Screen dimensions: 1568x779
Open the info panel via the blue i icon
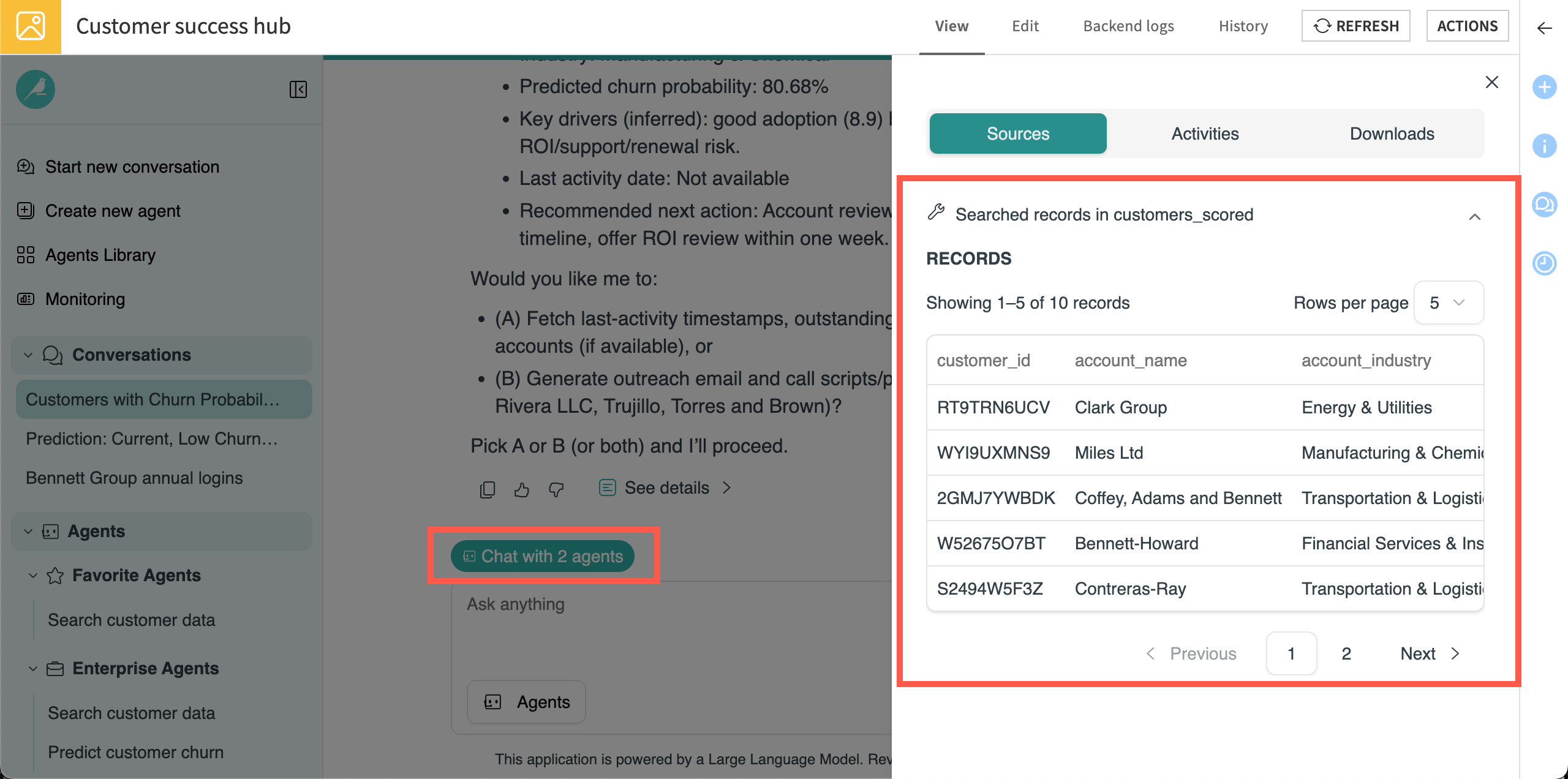1545,146
